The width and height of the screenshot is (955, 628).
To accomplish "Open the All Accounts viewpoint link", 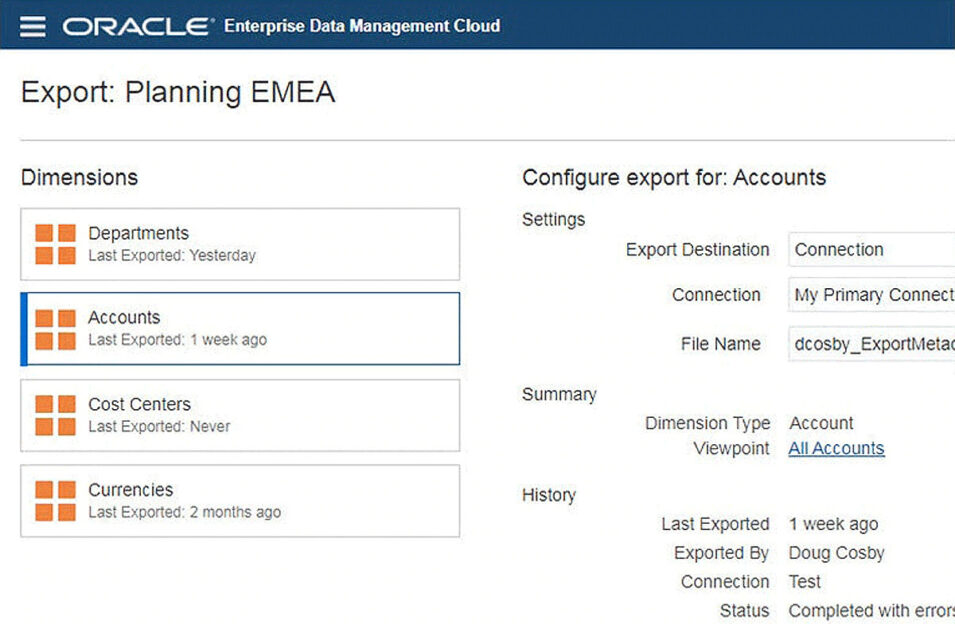I will click(x=836, y=448).
